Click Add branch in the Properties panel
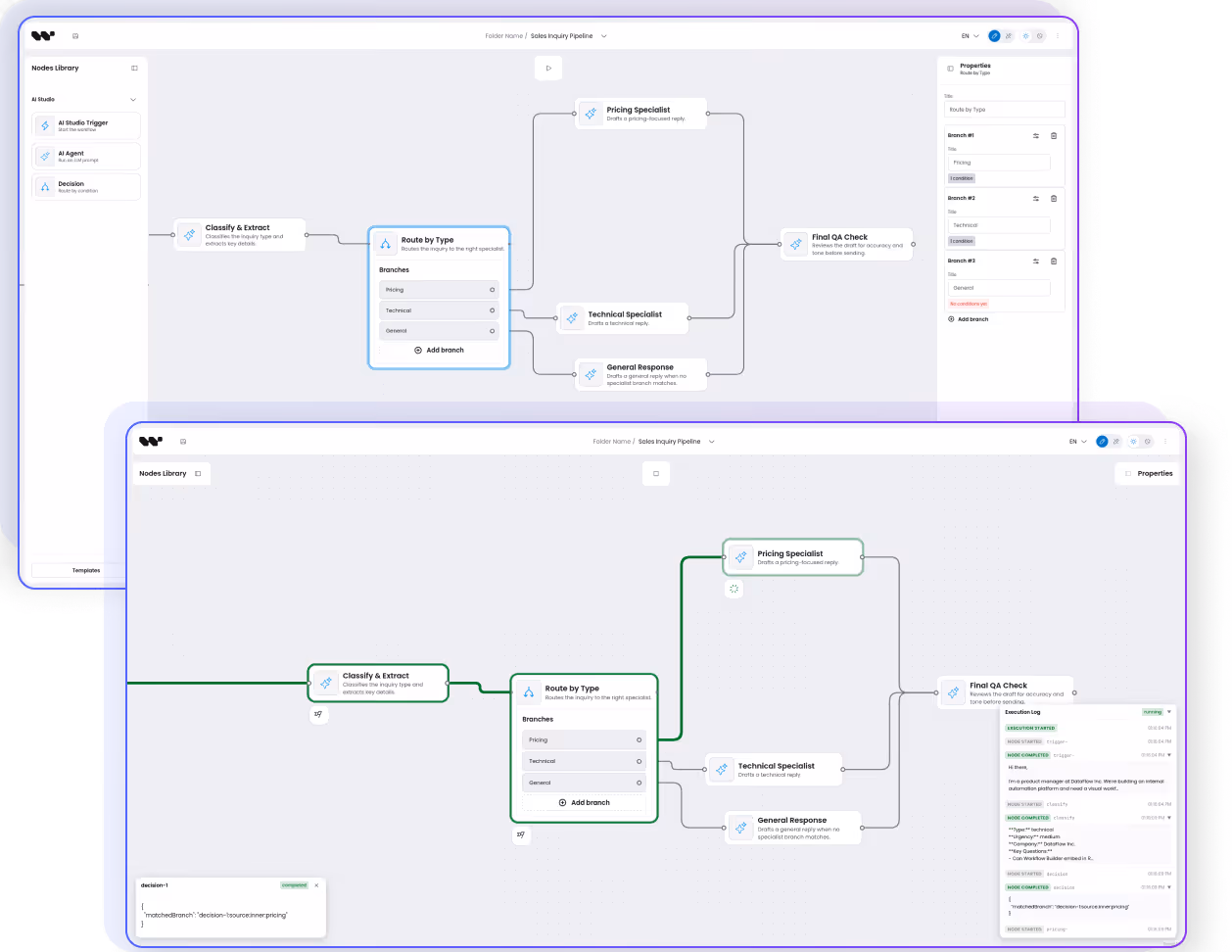This screenshot has height=952, width=1232. [969, 319]
